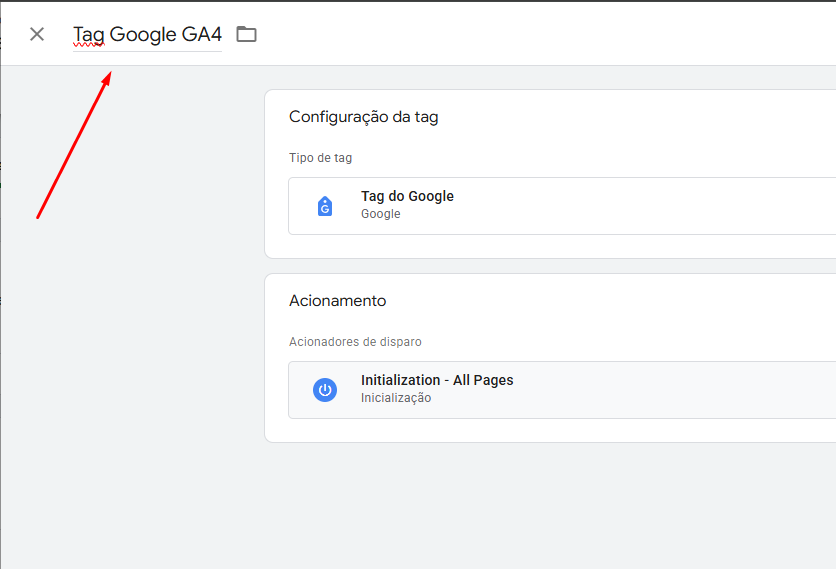The height and width of the screenshot is (569, 836).
Task: Click blank space in the Initialization trigger row
Action: [666, 390]
